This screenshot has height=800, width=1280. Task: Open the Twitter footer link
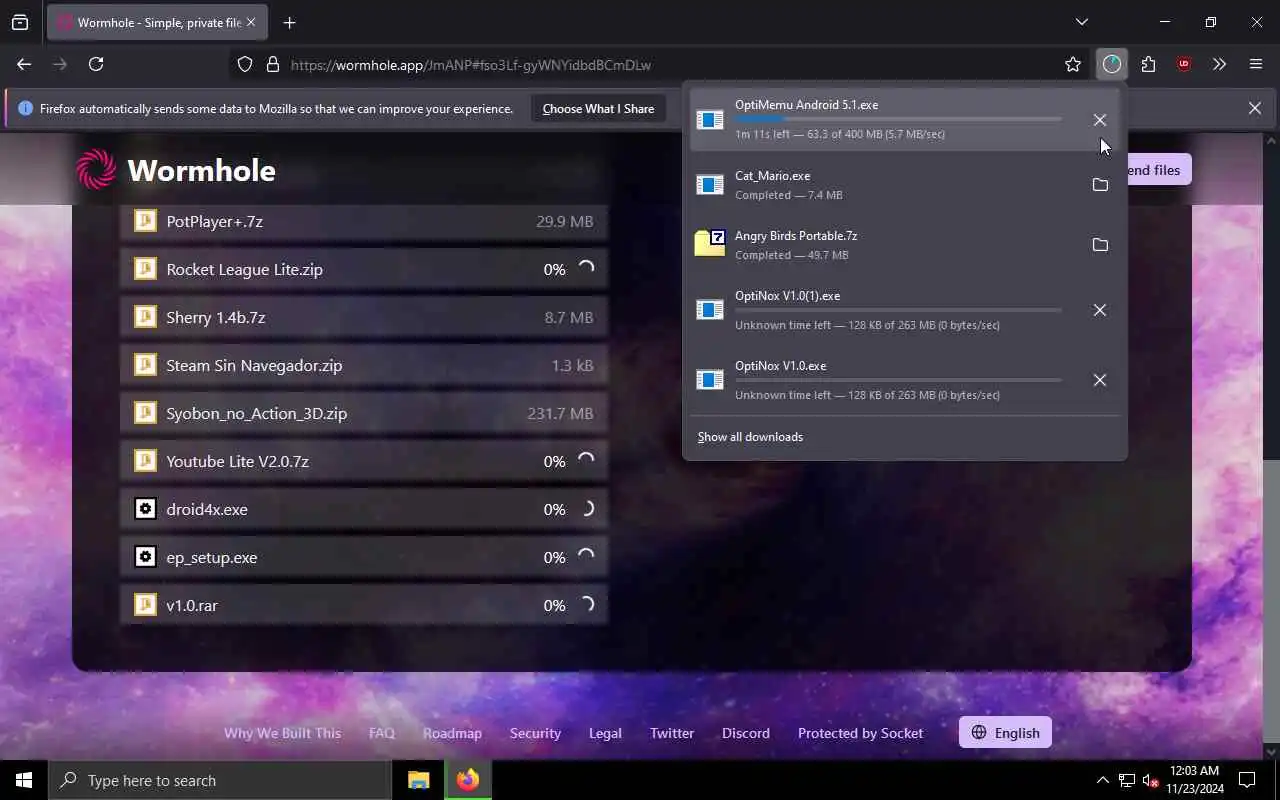tap(672, 733)
